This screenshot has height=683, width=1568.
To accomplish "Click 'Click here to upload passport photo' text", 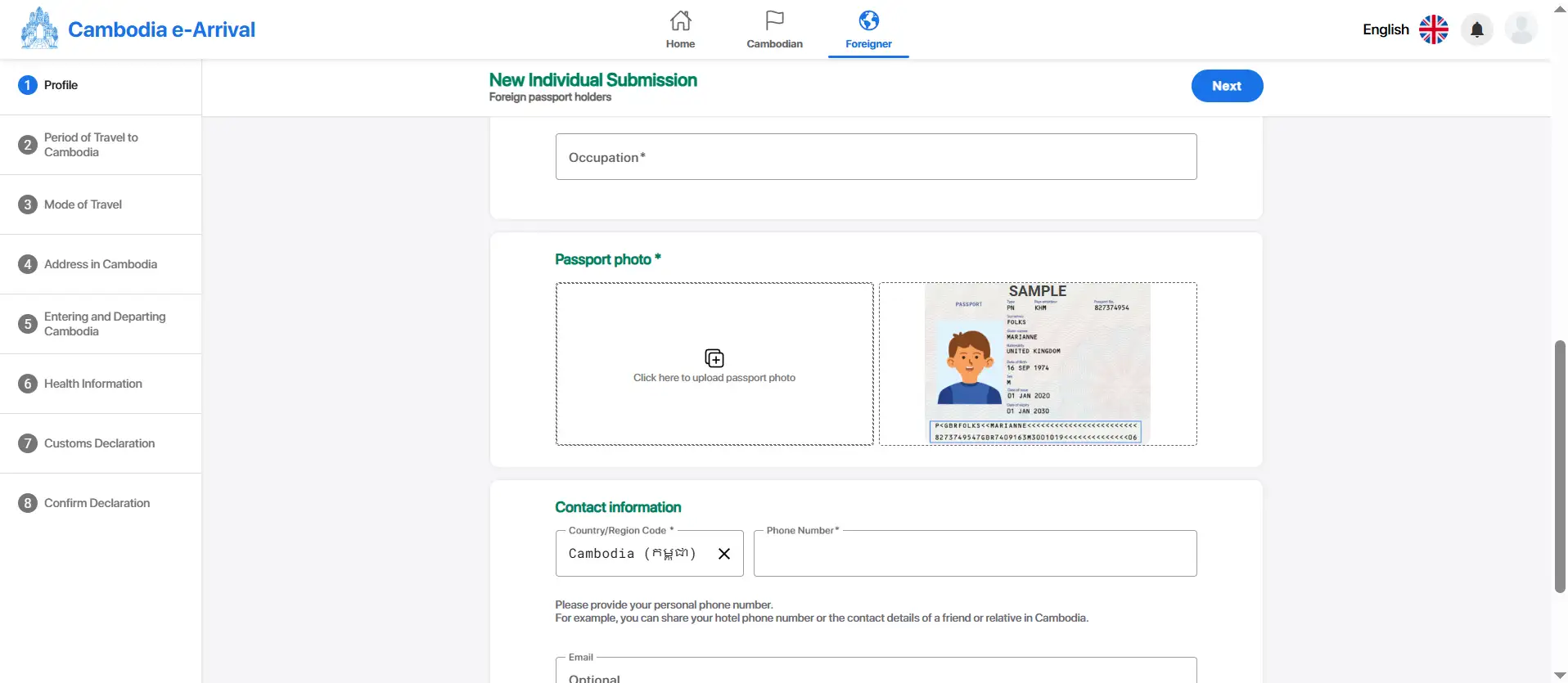I will coord(714,378).
